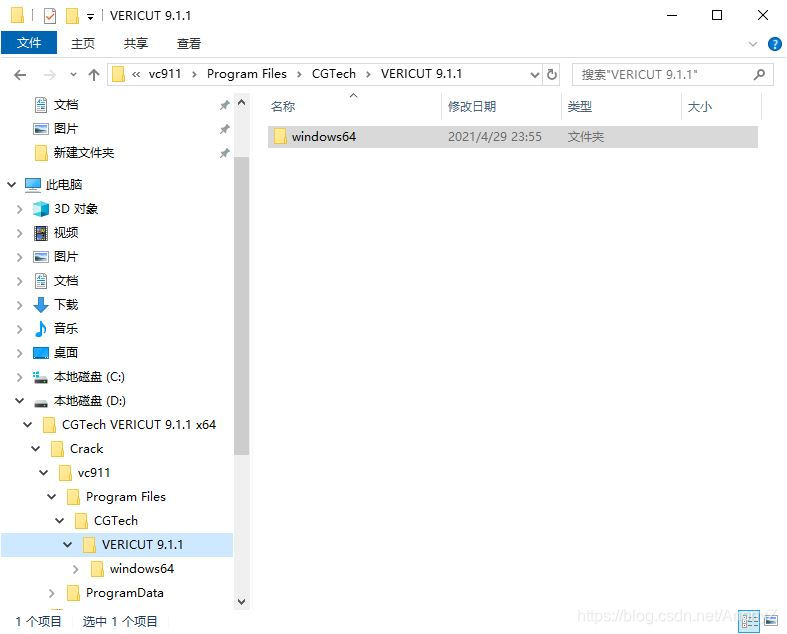Open pinned 文档 in Quick Access

click(66, 104)
